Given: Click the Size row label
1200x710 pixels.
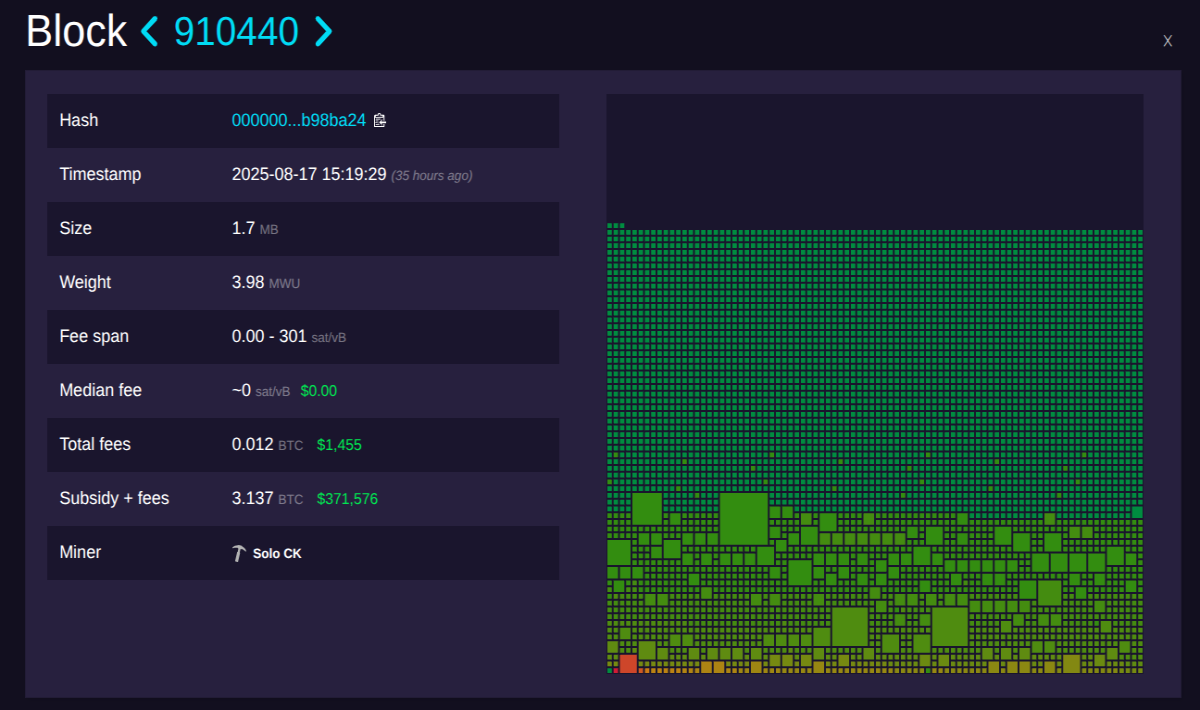Looking at the screenshot, I should [x=76, y=228].
